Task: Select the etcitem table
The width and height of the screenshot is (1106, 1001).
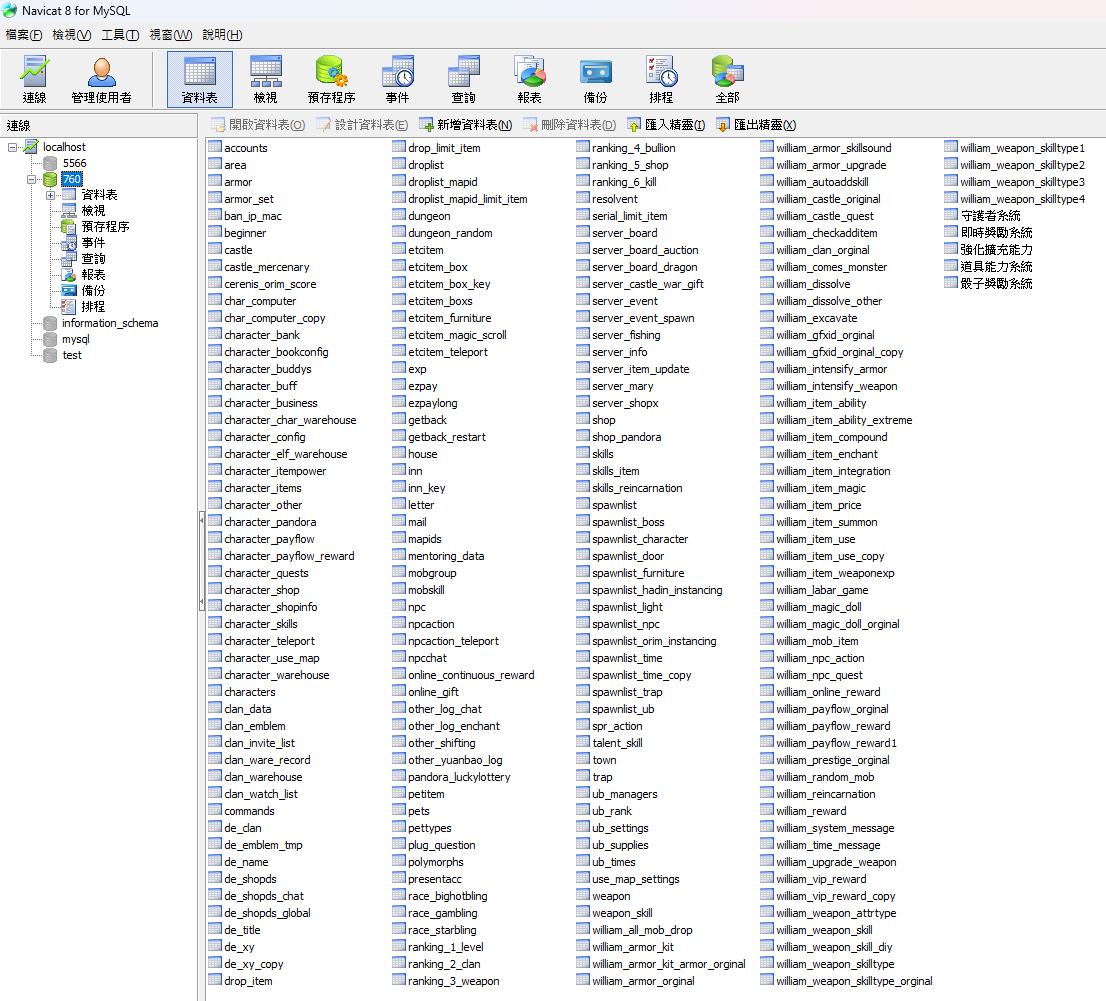Action: tap(425, 250)
